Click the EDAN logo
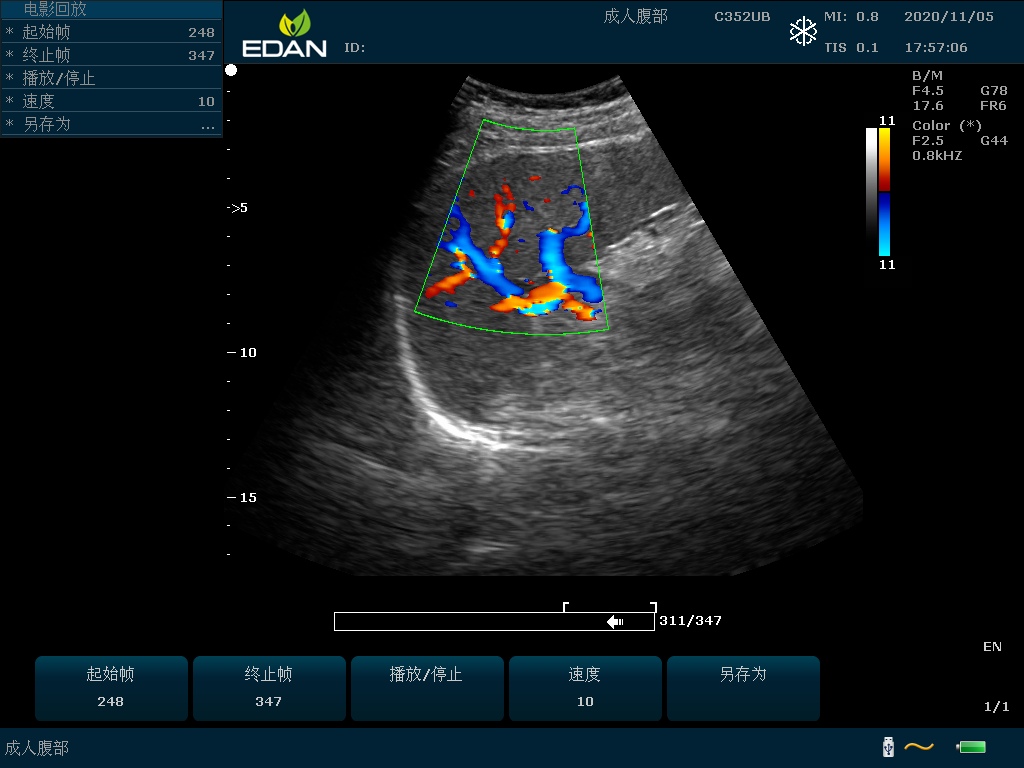Screen dimensions: 1024x768 (x=284, y=34)
